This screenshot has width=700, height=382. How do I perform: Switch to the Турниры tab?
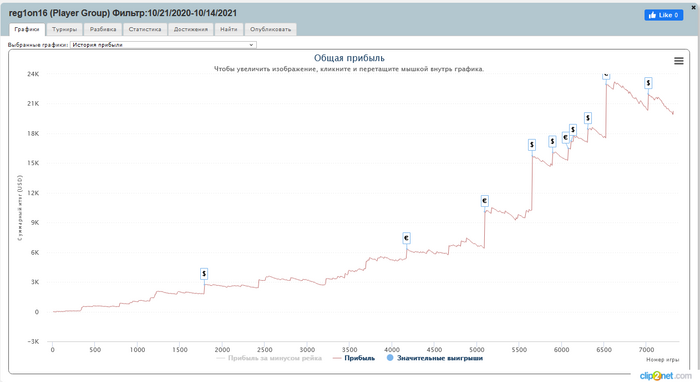(x=64, y=29)
